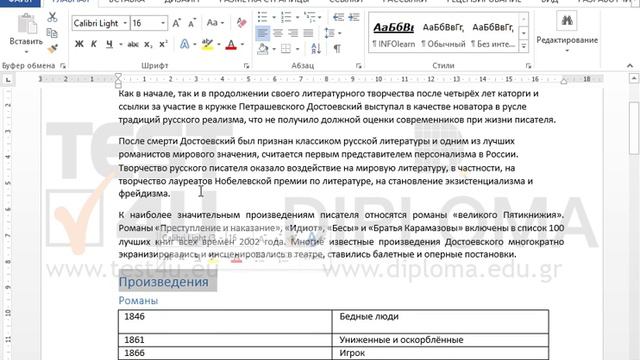Open the Абзац dialog launcher

[358, 66]
